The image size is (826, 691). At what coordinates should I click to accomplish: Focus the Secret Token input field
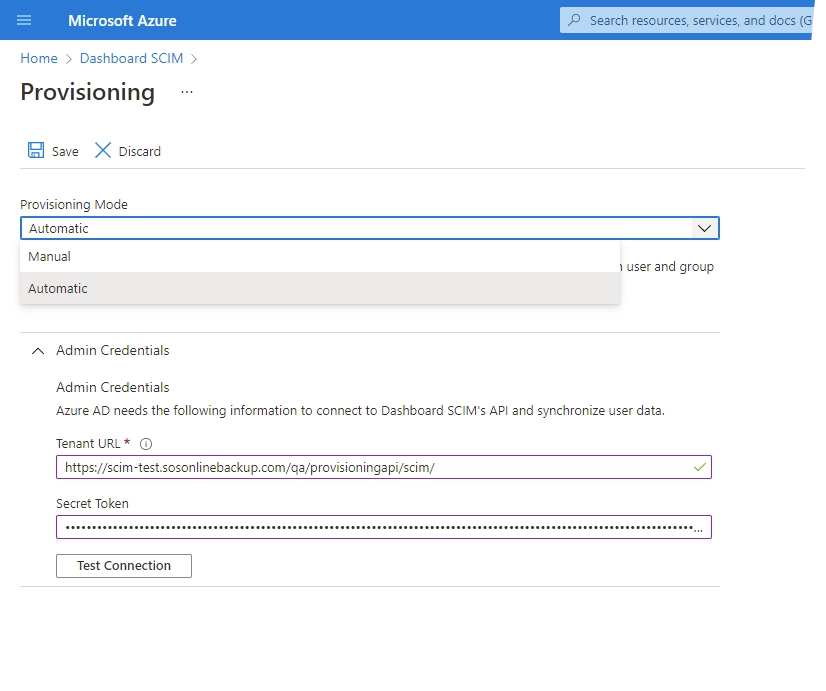point(384,527)
